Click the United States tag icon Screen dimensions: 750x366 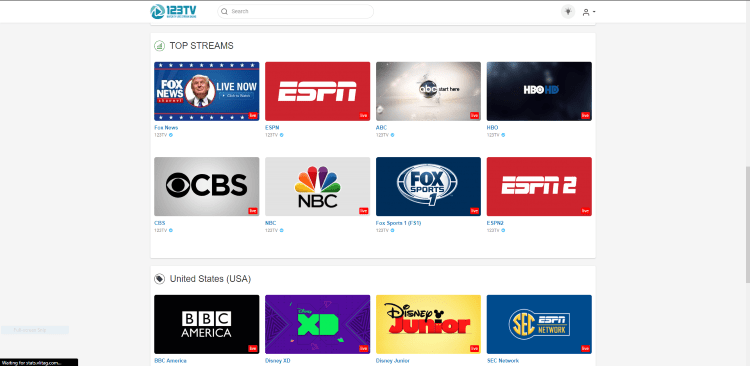point(159,279)
